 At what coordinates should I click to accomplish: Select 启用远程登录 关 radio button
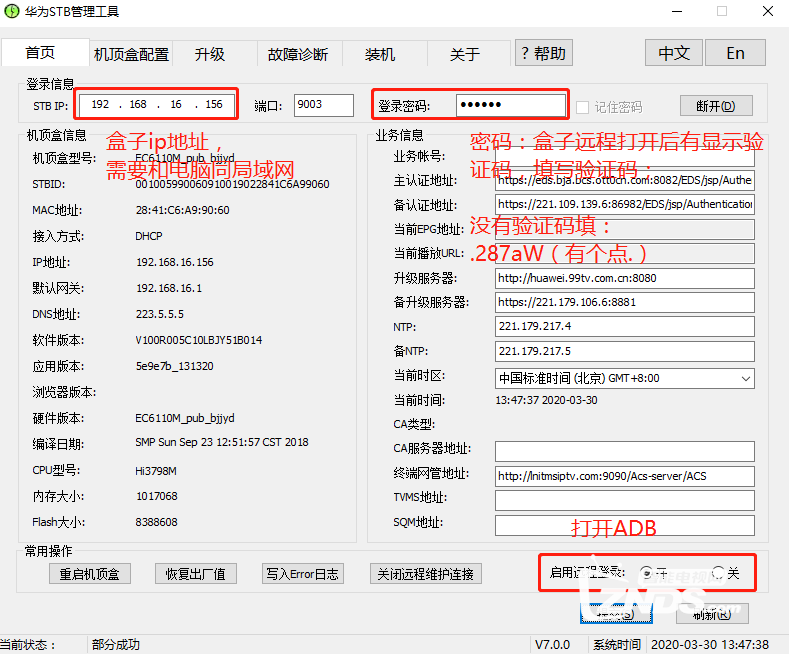coord(718,573)
